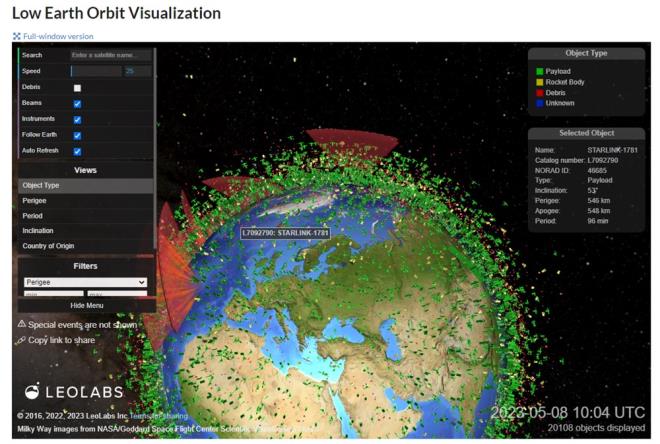660x444 pixels.
Task: Enable the Debris checkbox
Action: coord(77,88)
